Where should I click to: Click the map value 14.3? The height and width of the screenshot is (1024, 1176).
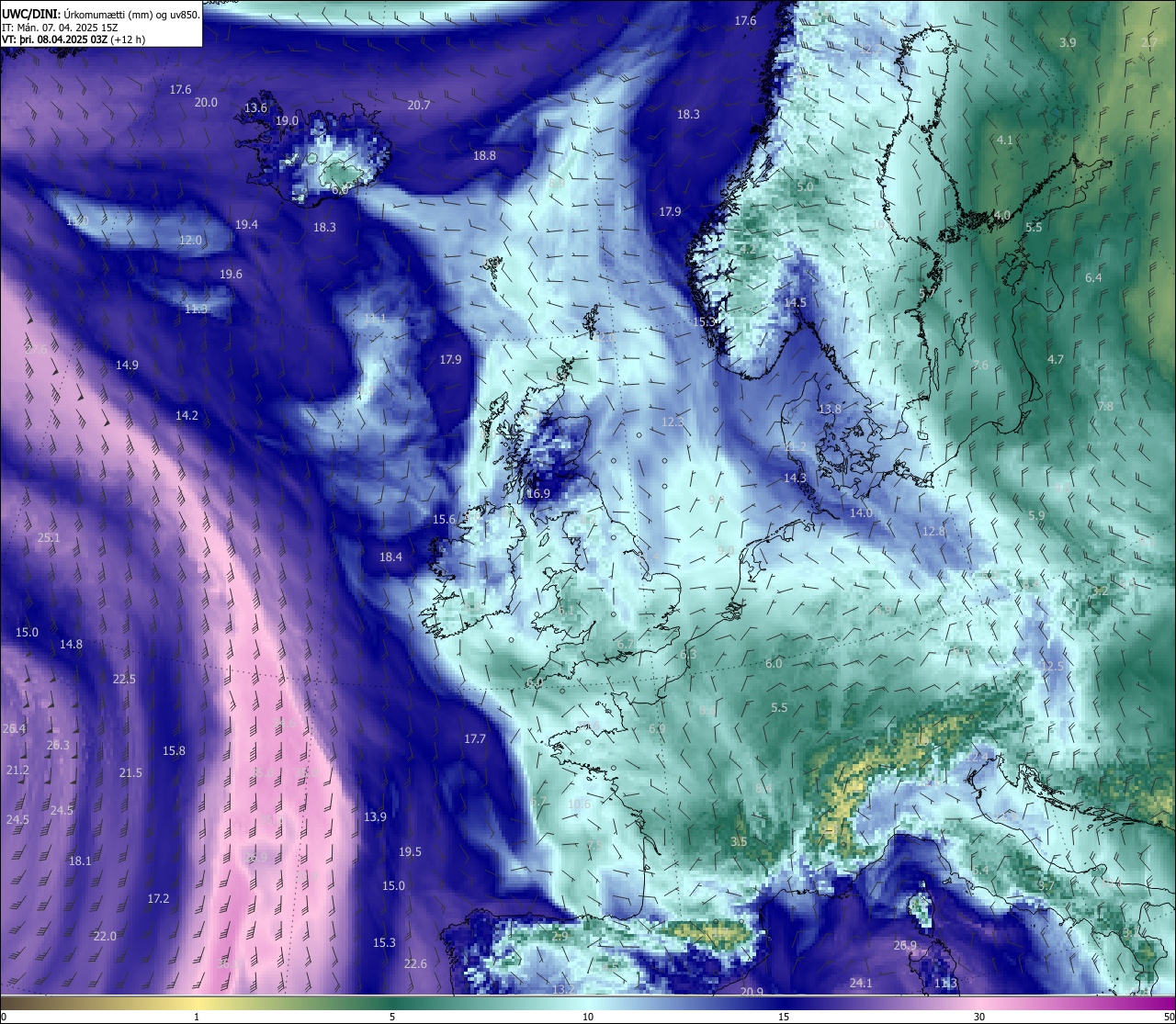point(795,478)
